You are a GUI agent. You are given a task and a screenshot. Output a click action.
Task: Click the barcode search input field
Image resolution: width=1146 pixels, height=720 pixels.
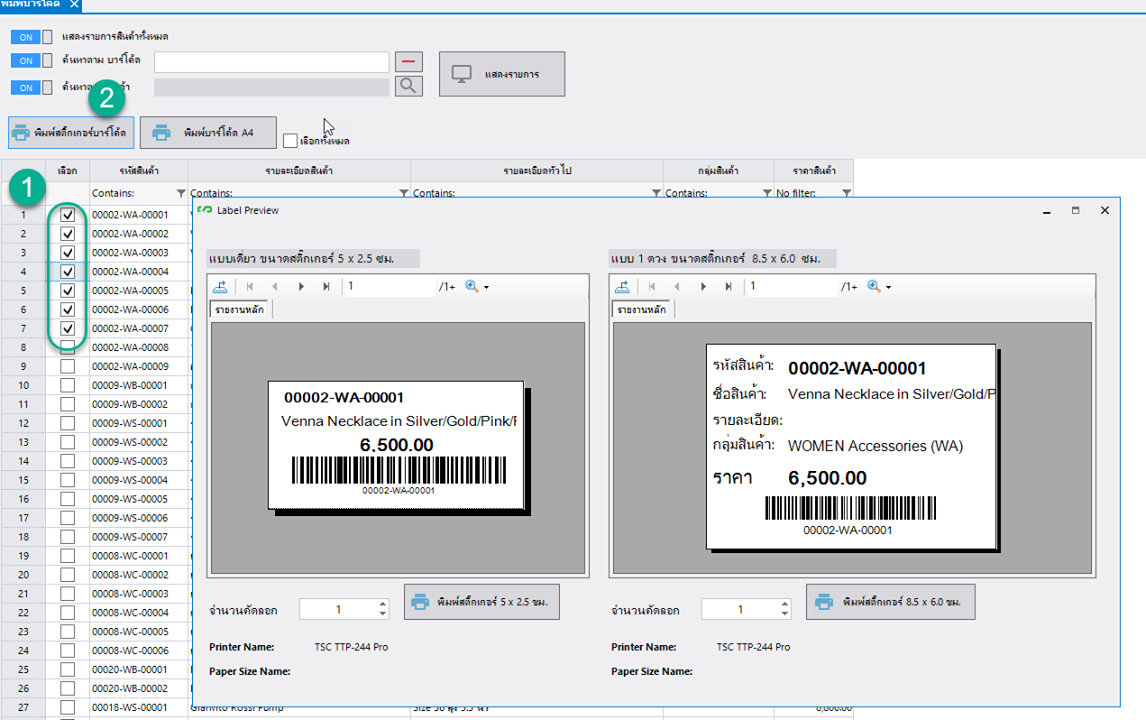tap(271, 61)
